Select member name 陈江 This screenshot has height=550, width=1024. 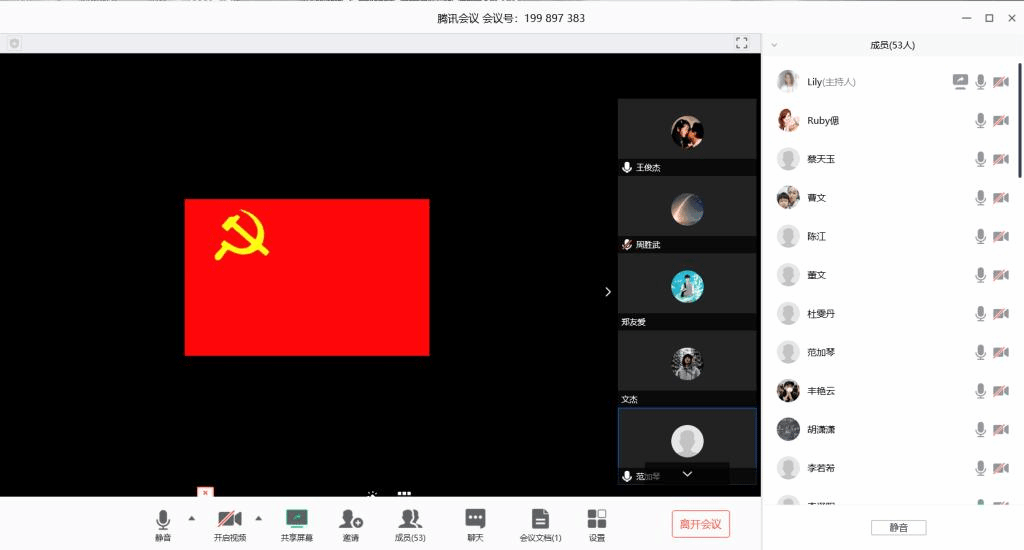click(x=816, y=236)
